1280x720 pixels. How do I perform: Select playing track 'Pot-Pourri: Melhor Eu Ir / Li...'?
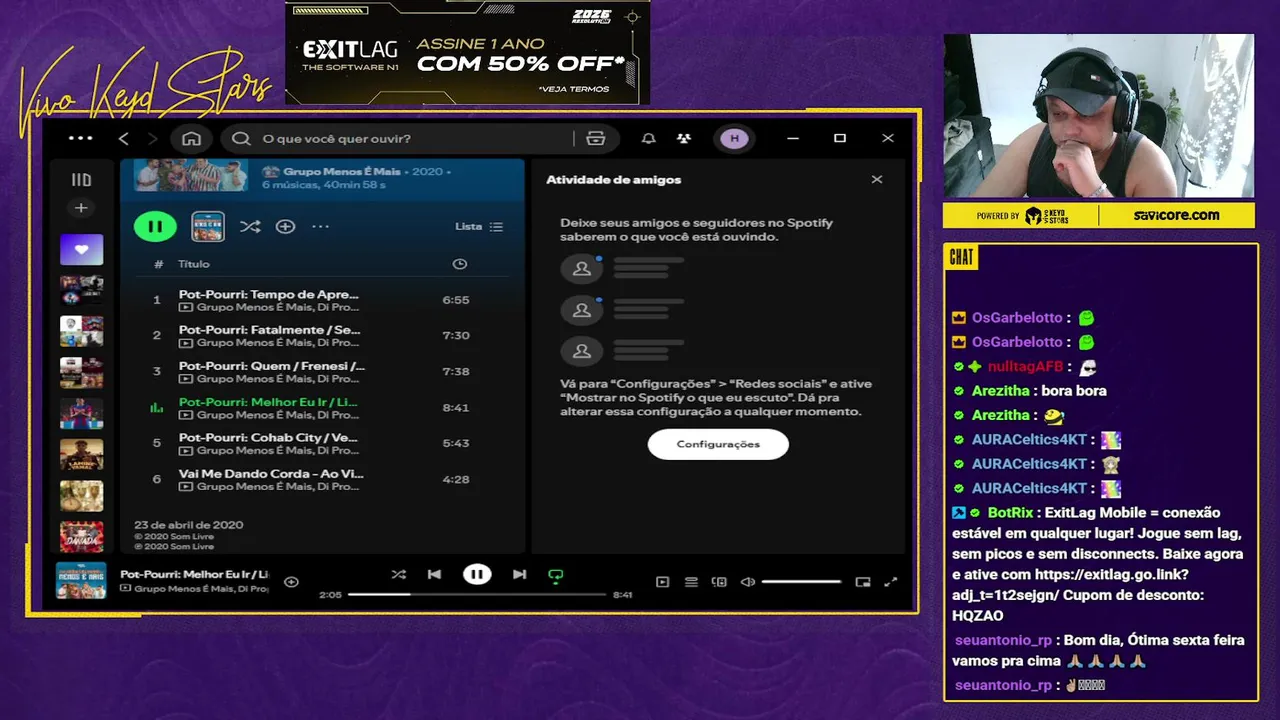pos(268,402)
